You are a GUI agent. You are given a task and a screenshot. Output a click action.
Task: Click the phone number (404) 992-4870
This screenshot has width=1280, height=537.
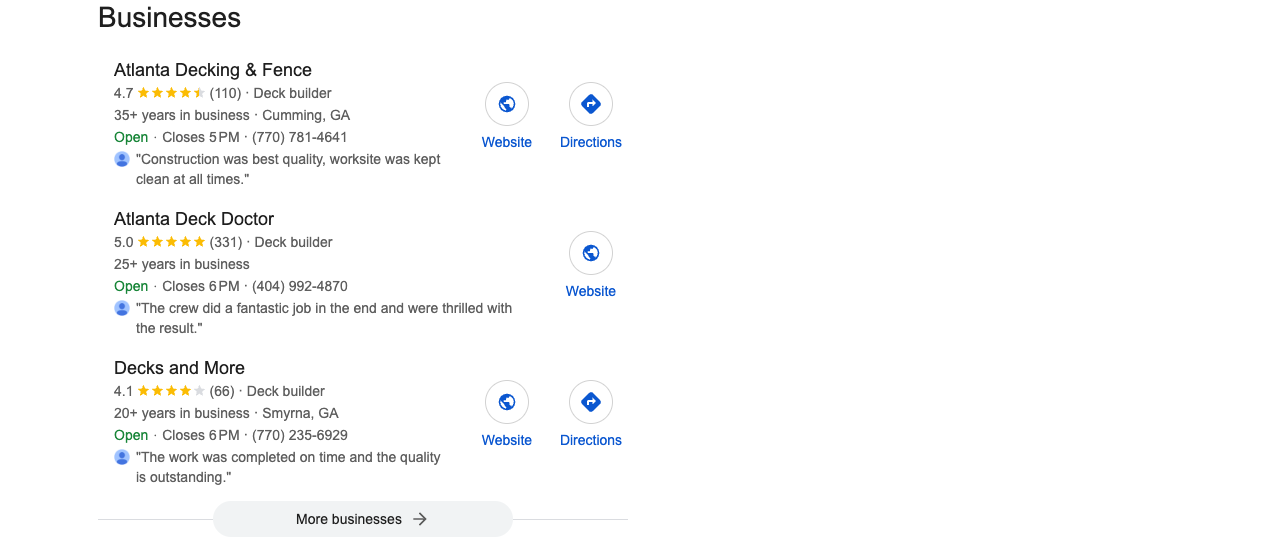point(300,286)
